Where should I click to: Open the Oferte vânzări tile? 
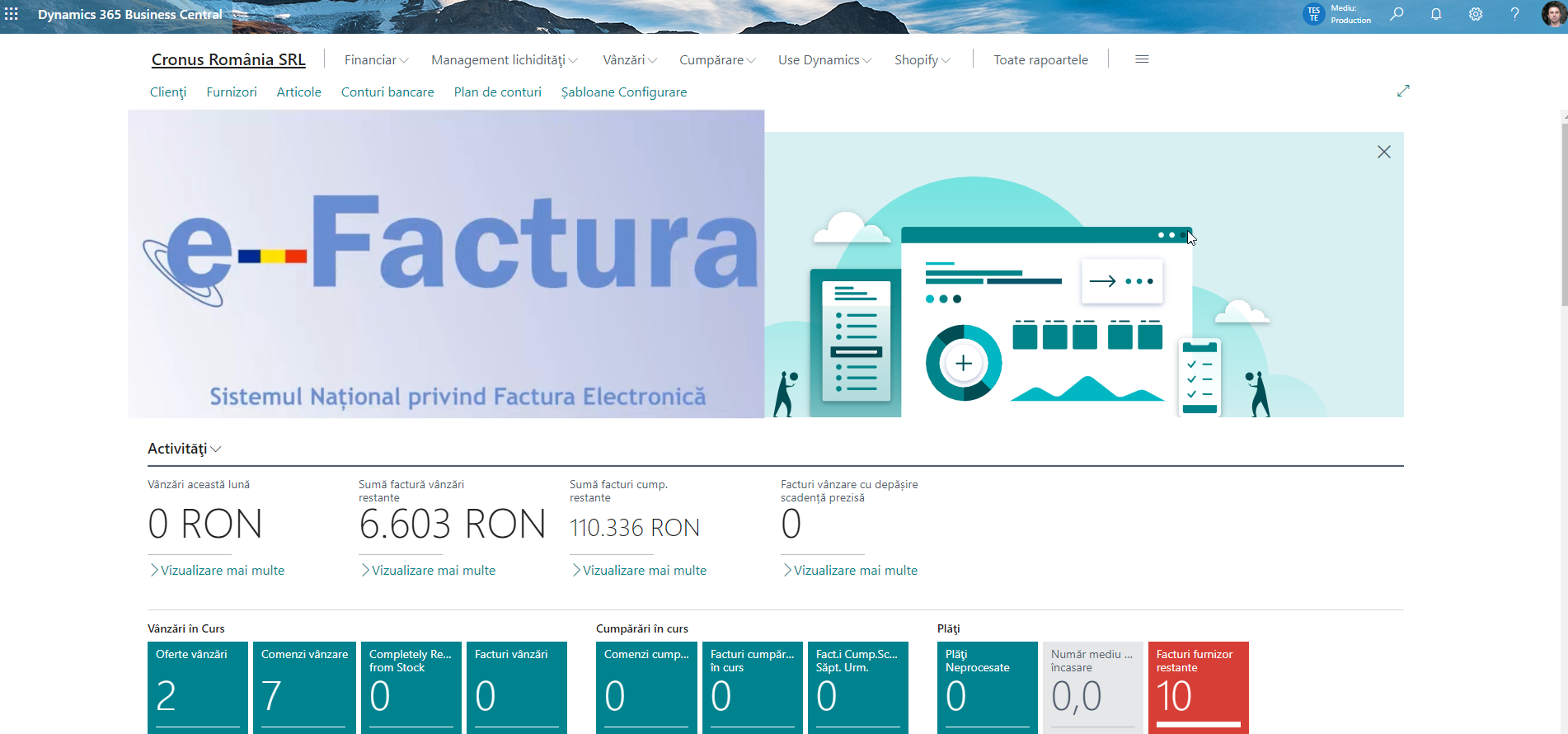198,688
